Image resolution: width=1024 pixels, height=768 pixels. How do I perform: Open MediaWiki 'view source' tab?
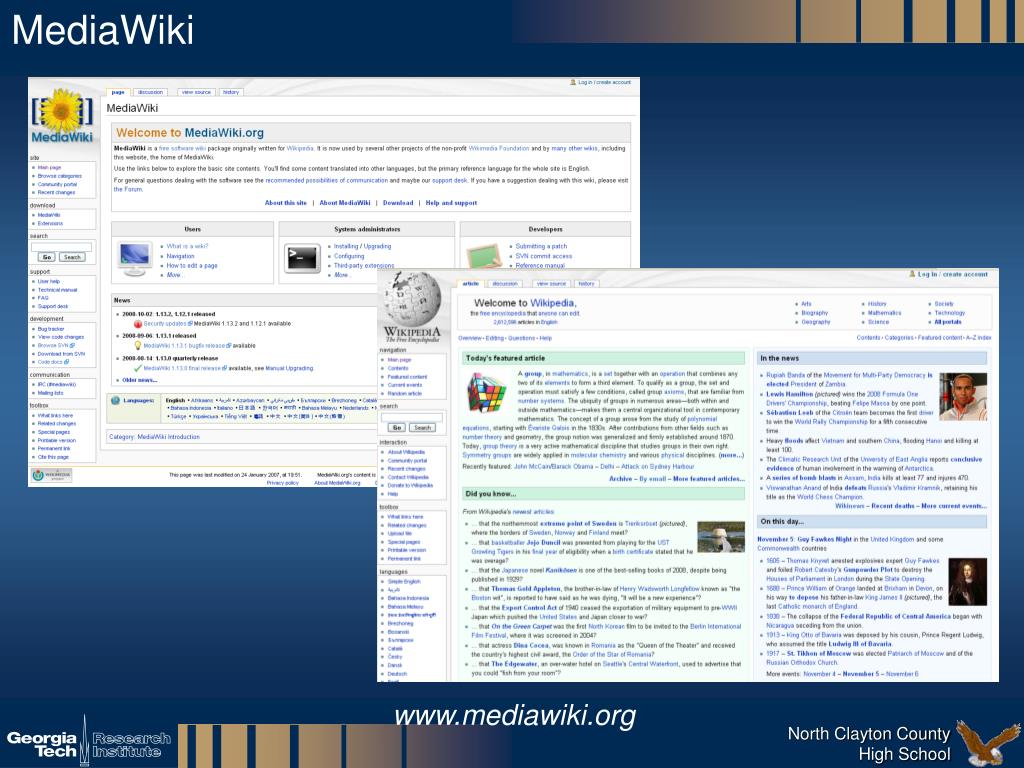point(196,92)
